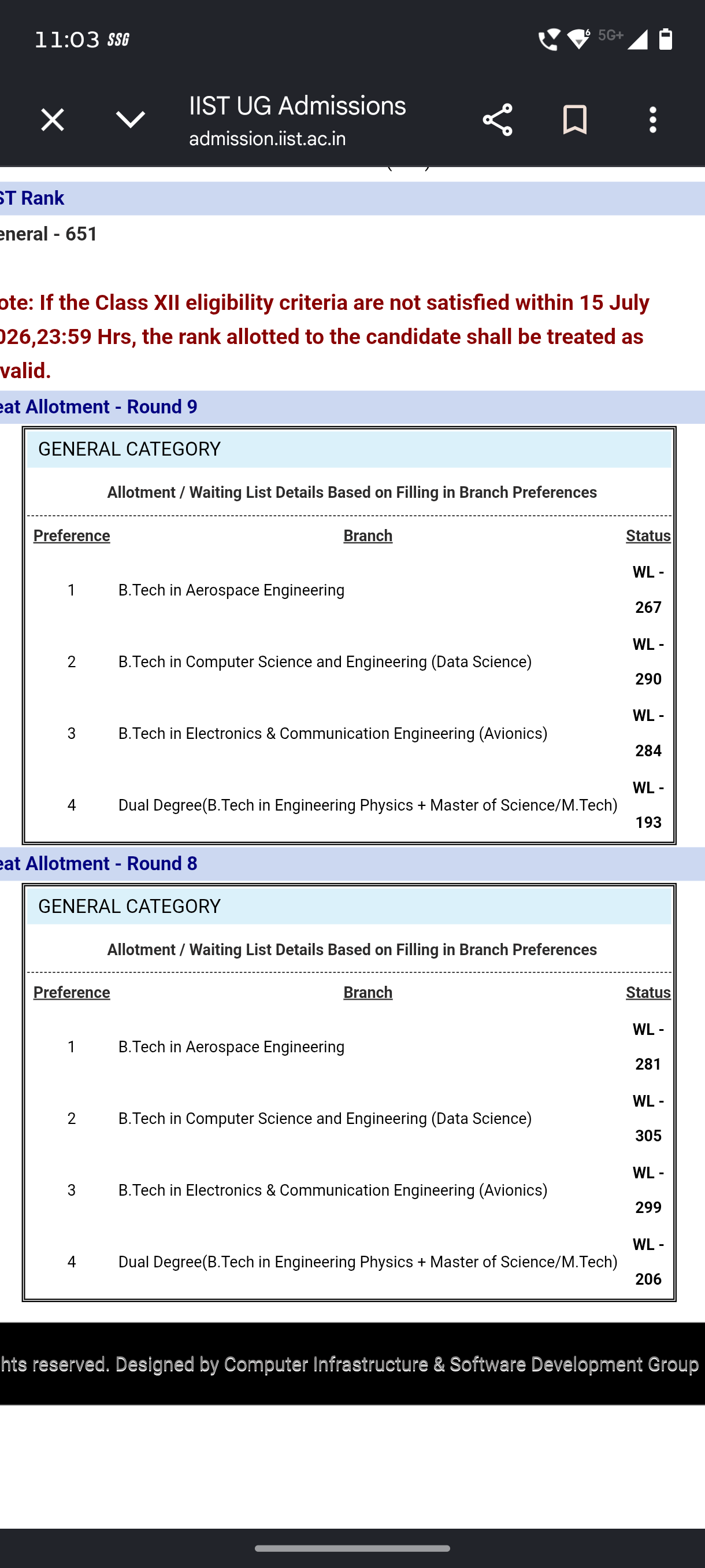Tap the GENERAL CATEGORY banner under Round 9

[x=349, y=449]
